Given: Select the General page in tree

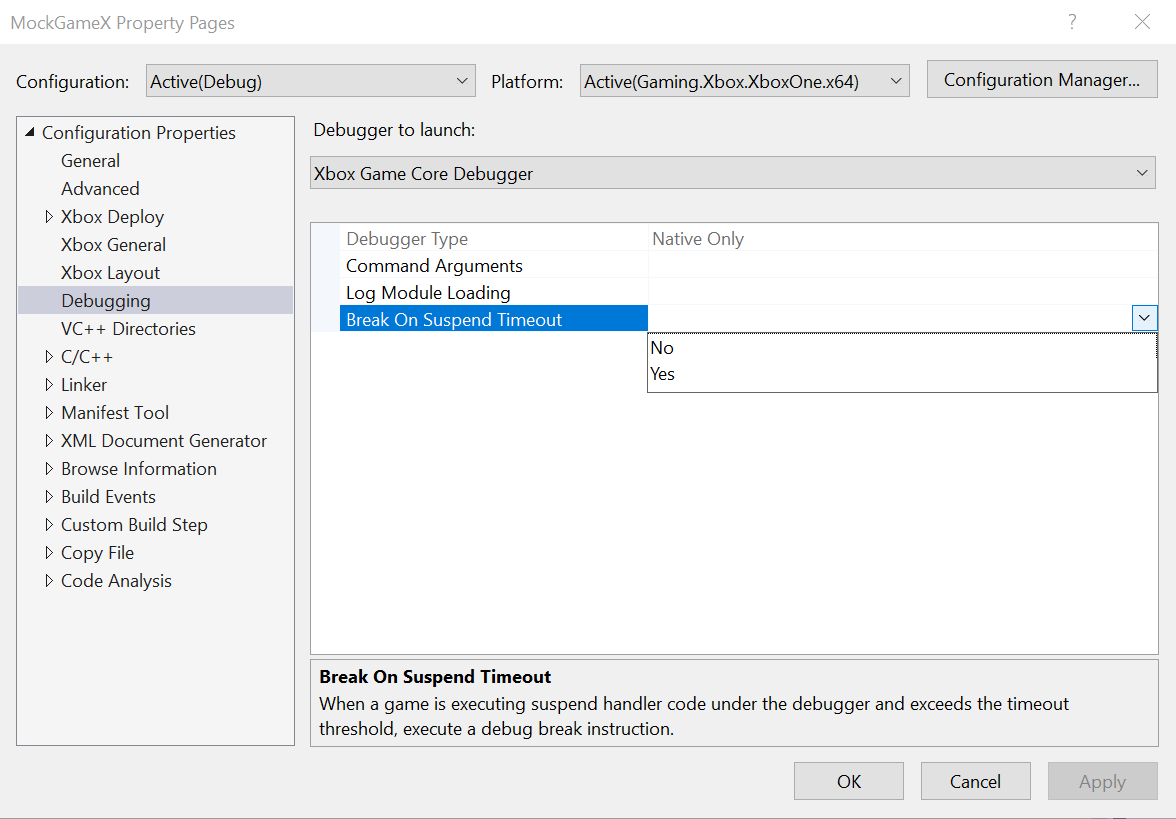Looking at the screenshot, I should 90,160.
